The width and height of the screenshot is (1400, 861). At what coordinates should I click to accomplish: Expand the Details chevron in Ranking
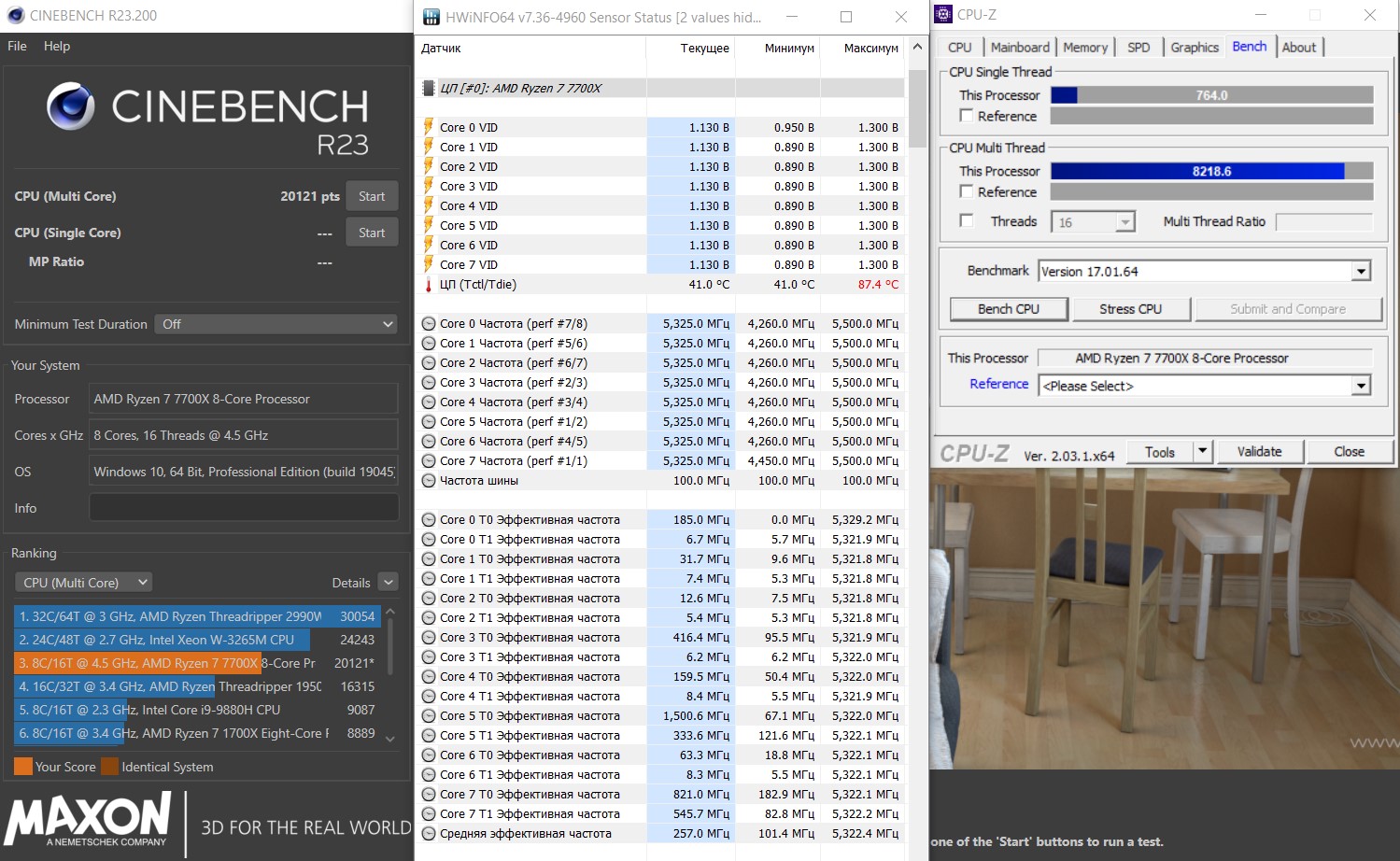tap(389, 582)
